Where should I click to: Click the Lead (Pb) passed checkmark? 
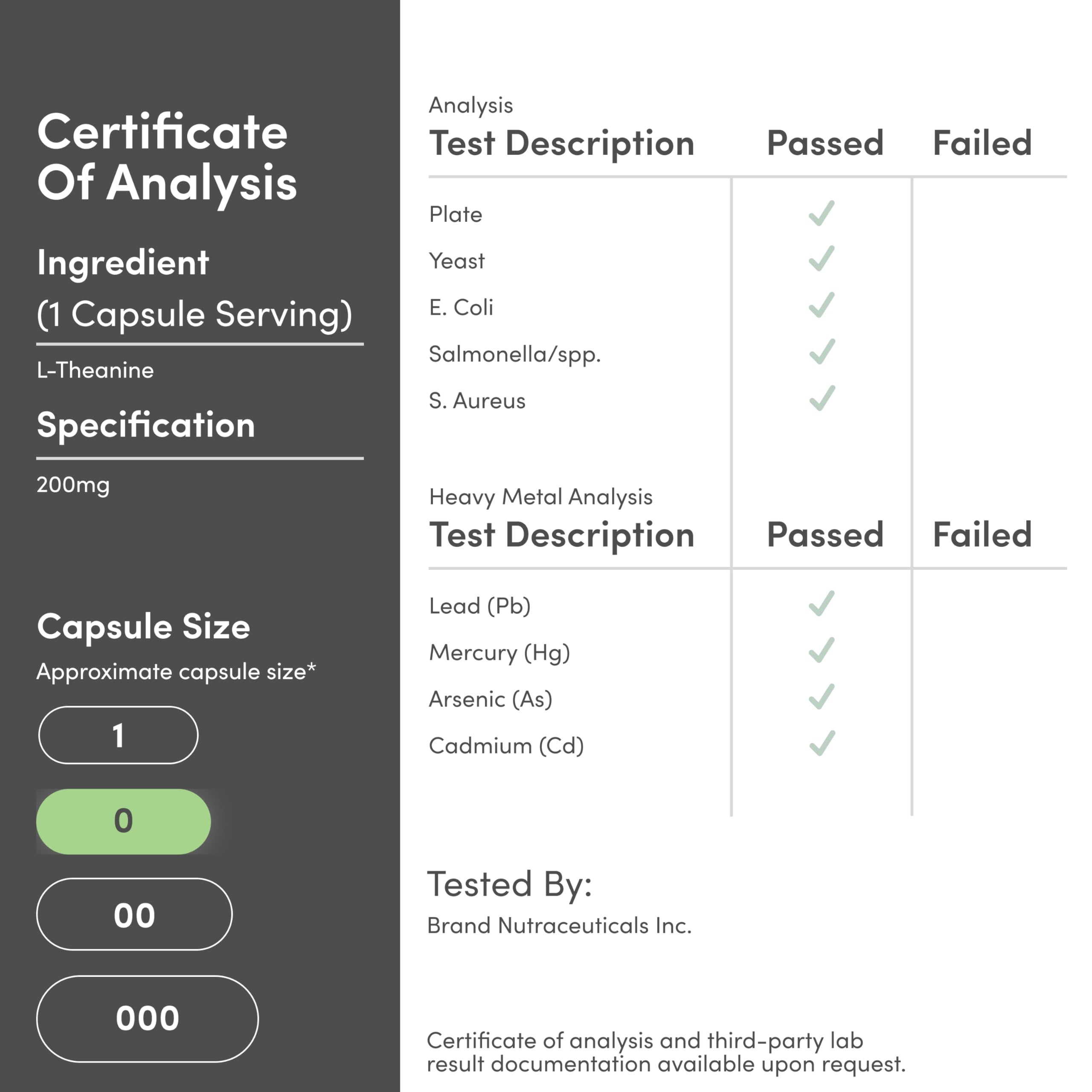point(821,604)
